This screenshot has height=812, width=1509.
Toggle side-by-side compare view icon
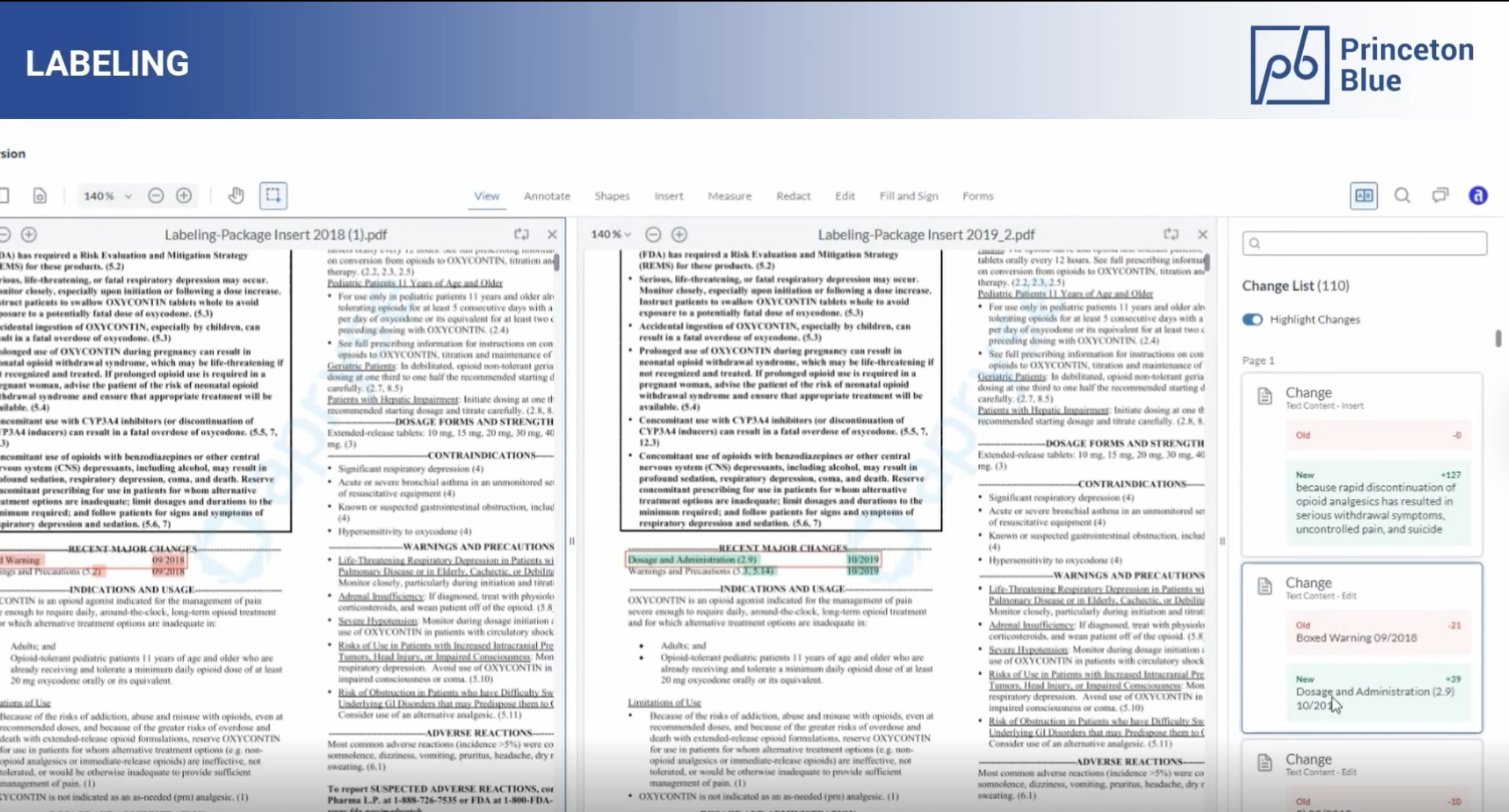point(1363,196)
